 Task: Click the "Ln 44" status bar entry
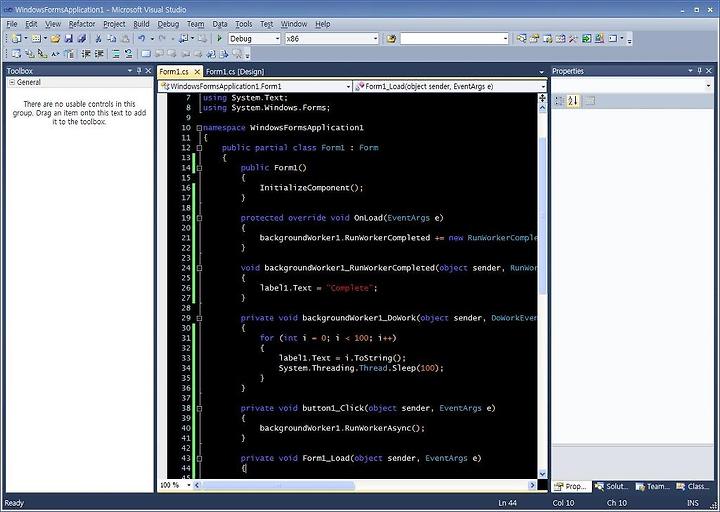pos(508,503)
